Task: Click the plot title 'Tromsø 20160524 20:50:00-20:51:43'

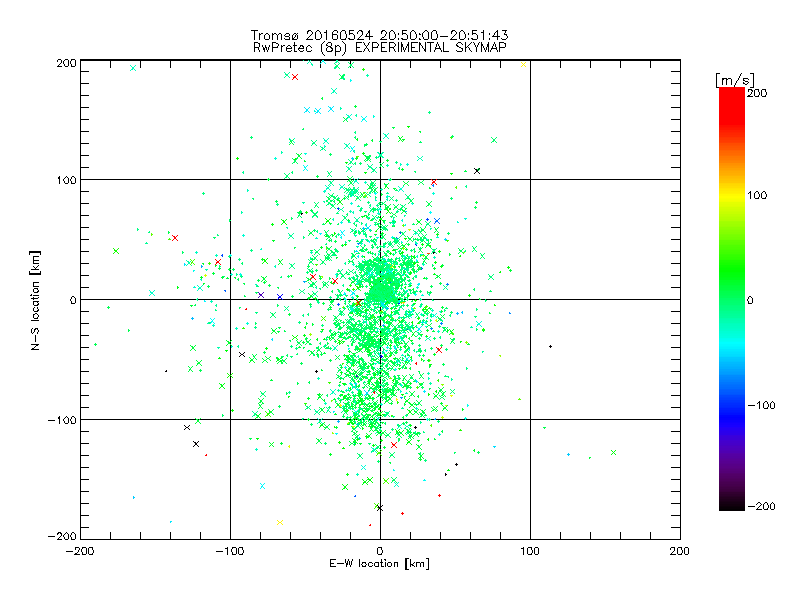Action: [x=380, y=35]
